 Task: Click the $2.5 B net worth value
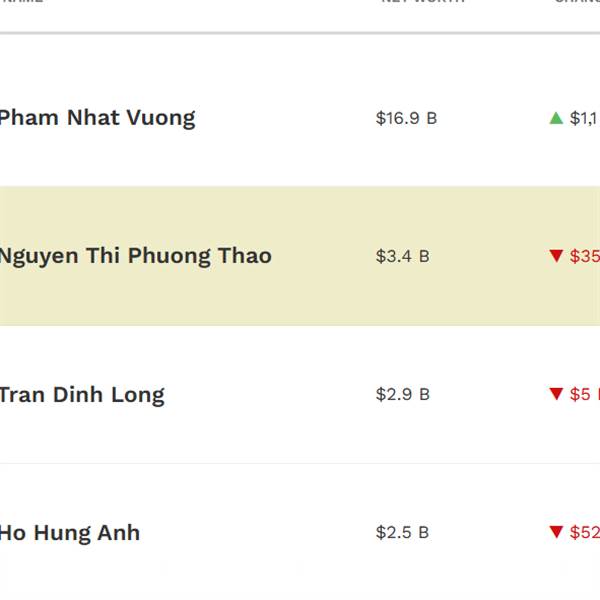point(402,532)
